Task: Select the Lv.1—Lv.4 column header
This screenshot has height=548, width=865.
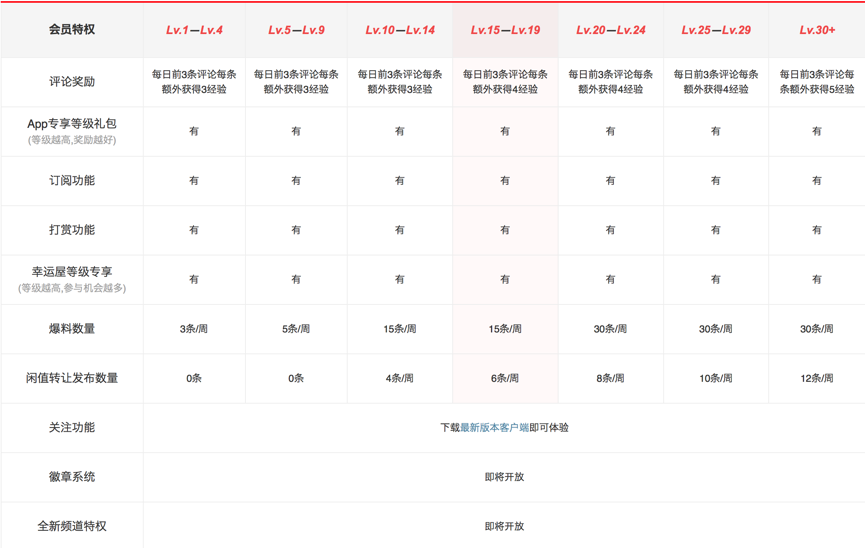Action: [194, 30]
